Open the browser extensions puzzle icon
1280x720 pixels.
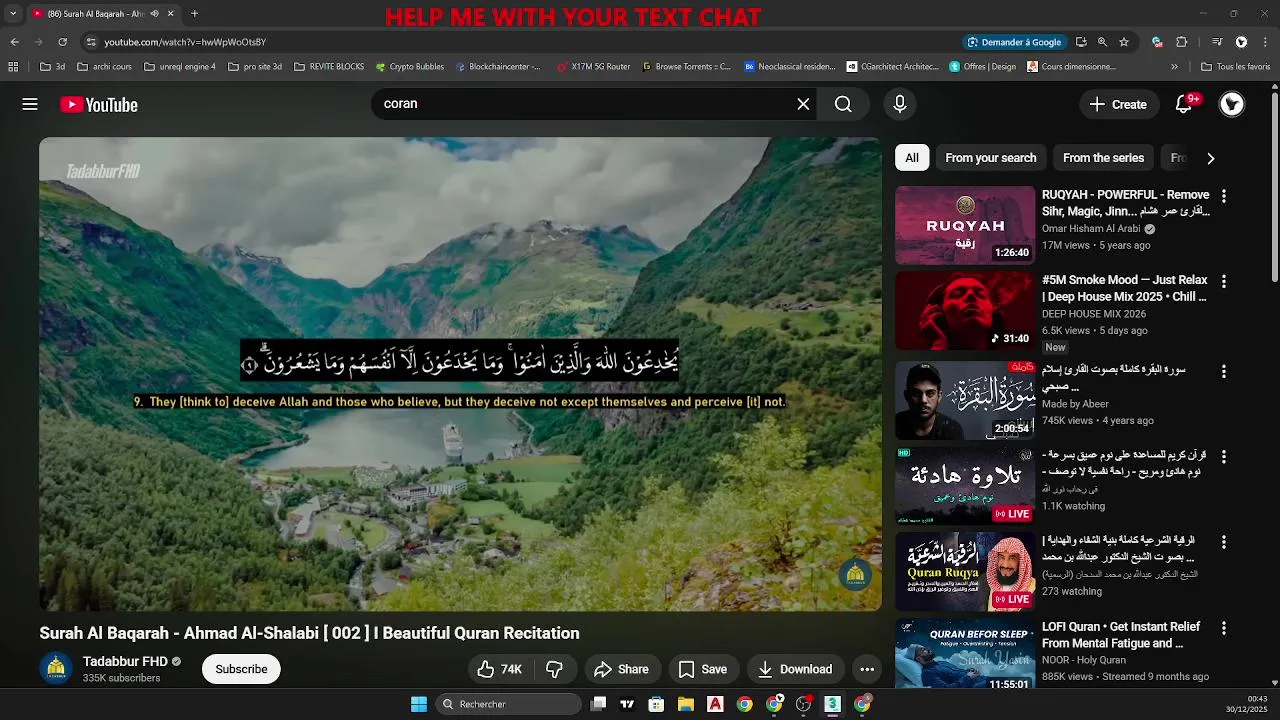coord(1181,42)
